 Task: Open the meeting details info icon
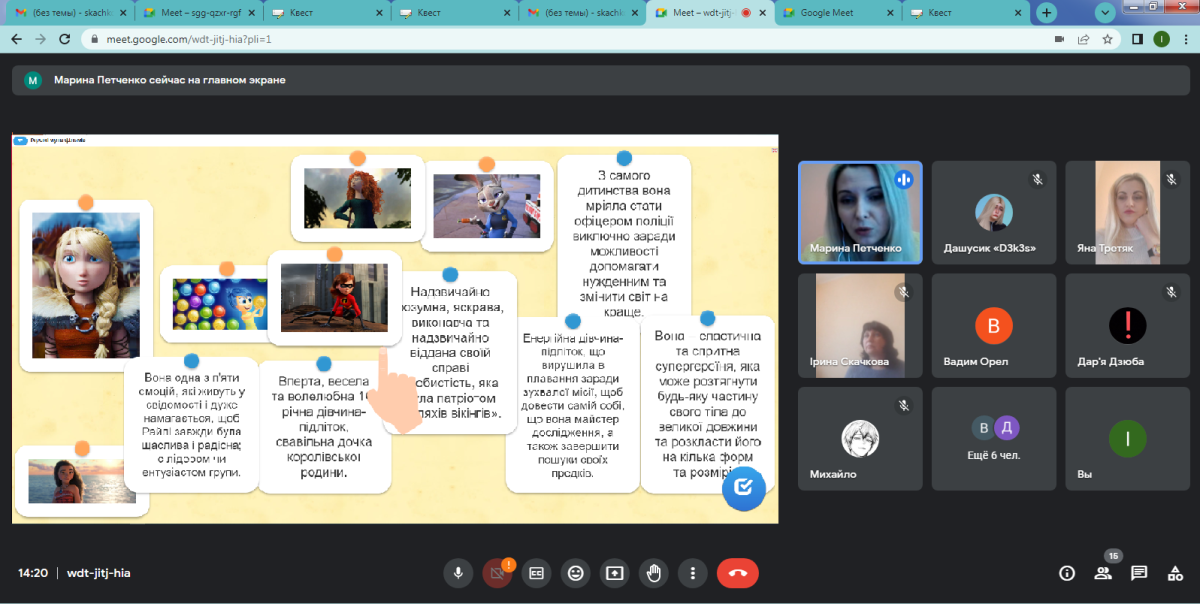(x=1067, y=573)
